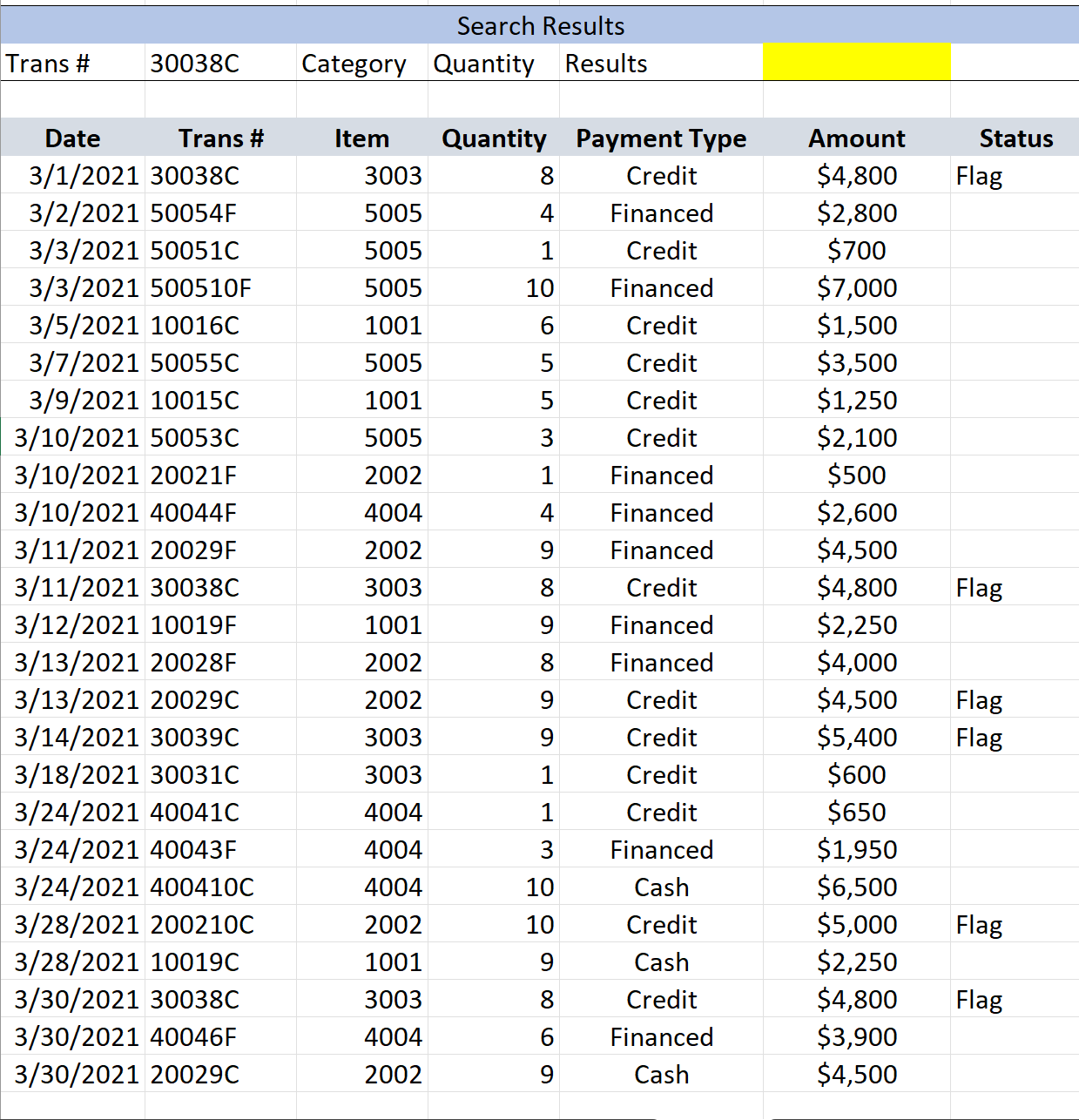Click transaction cell 50055C
Viewport: 1079px width, 1120px height.
(220, 362)
